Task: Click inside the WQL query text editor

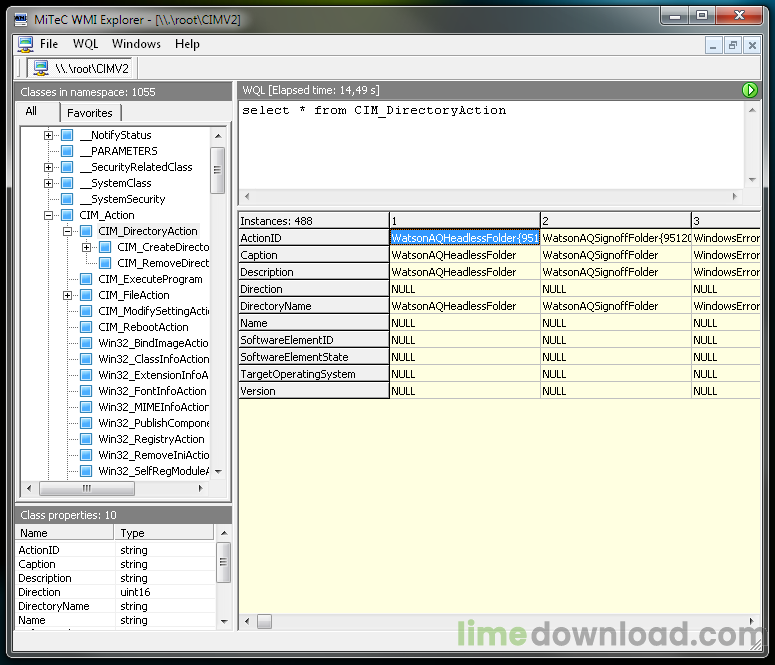Action: (491, 145)
